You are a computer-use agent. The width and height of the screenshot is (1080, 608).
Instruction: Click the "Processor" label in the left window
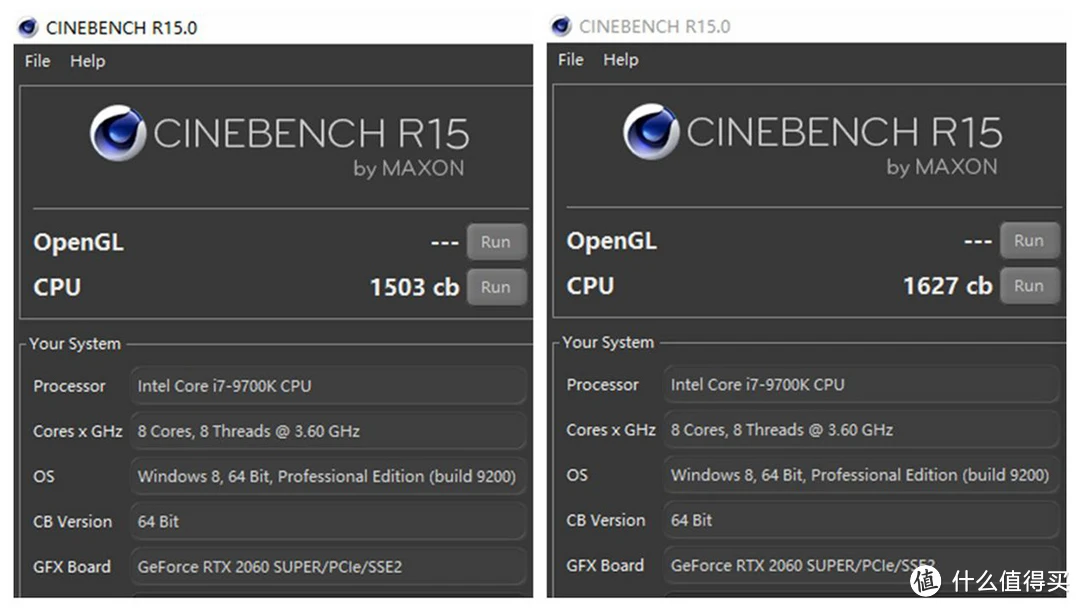[70, 386]
